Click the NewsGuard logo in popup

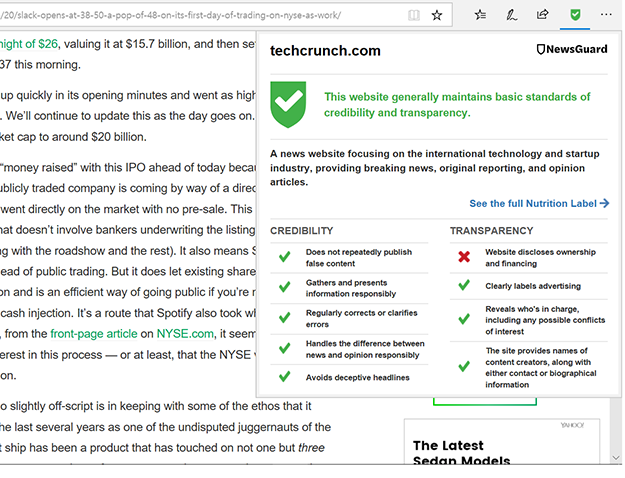pos(572,49)
